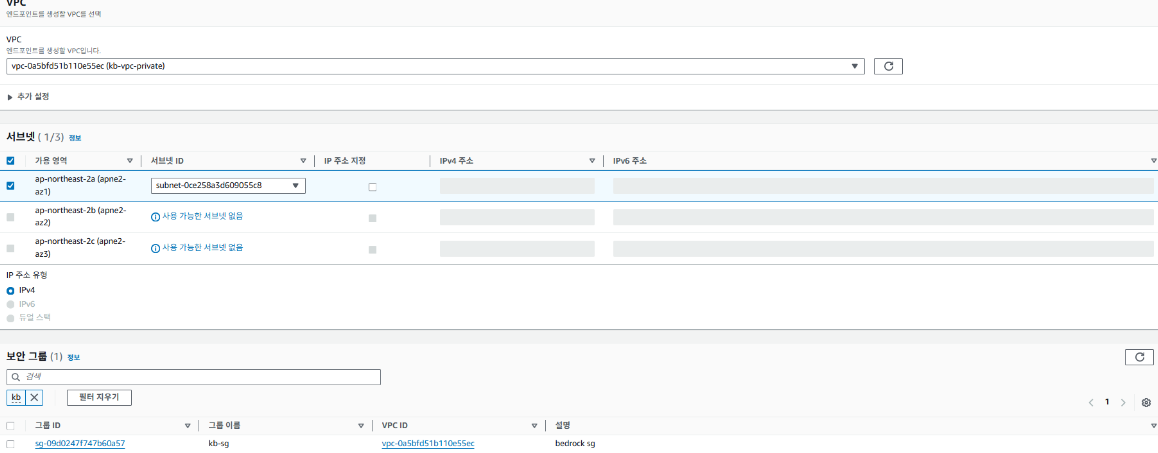Screen dimensions: 1158x453
Task: Sort by group name column arrow
Action: pyautogui.click(x=358, y=425)
